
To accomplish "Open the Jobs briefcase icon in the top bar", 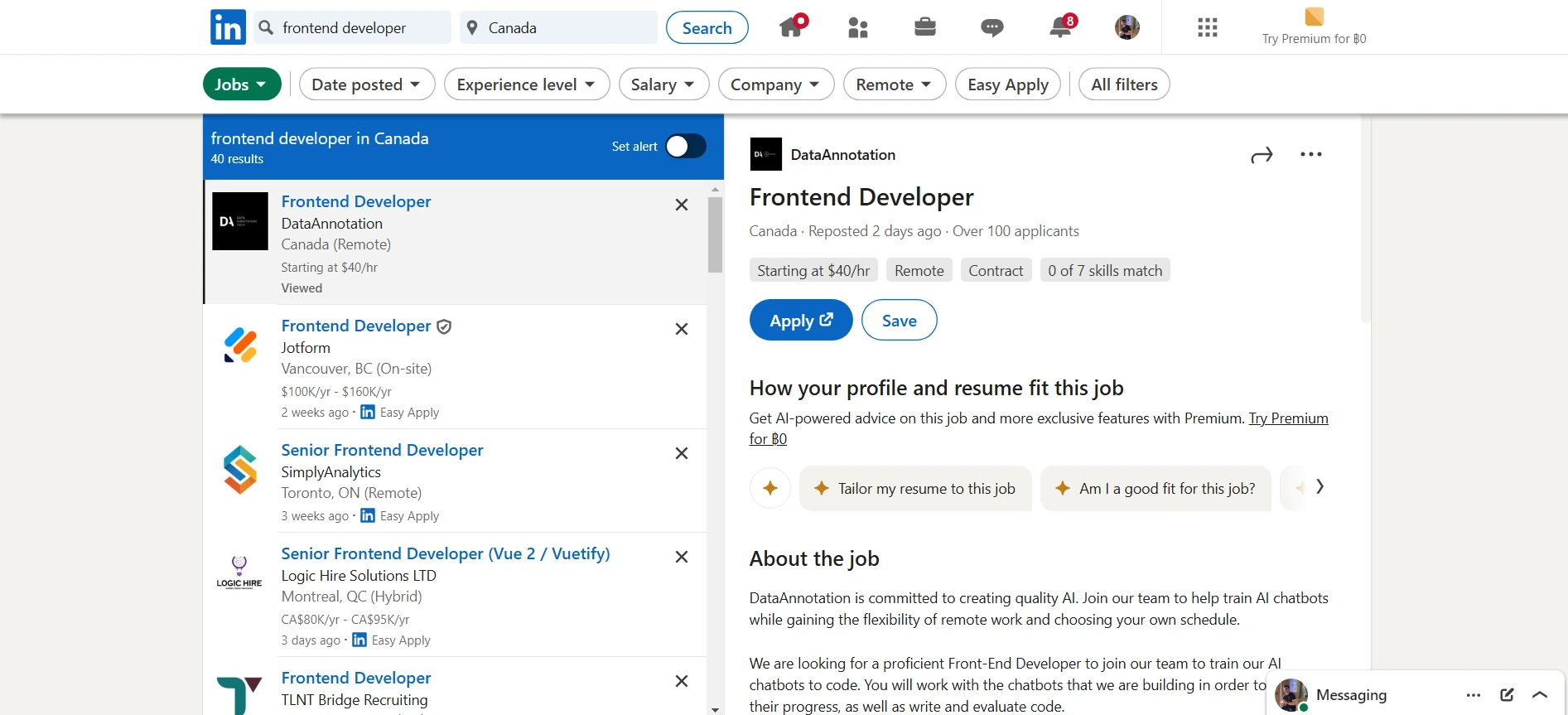I will (x=925, y=27).
